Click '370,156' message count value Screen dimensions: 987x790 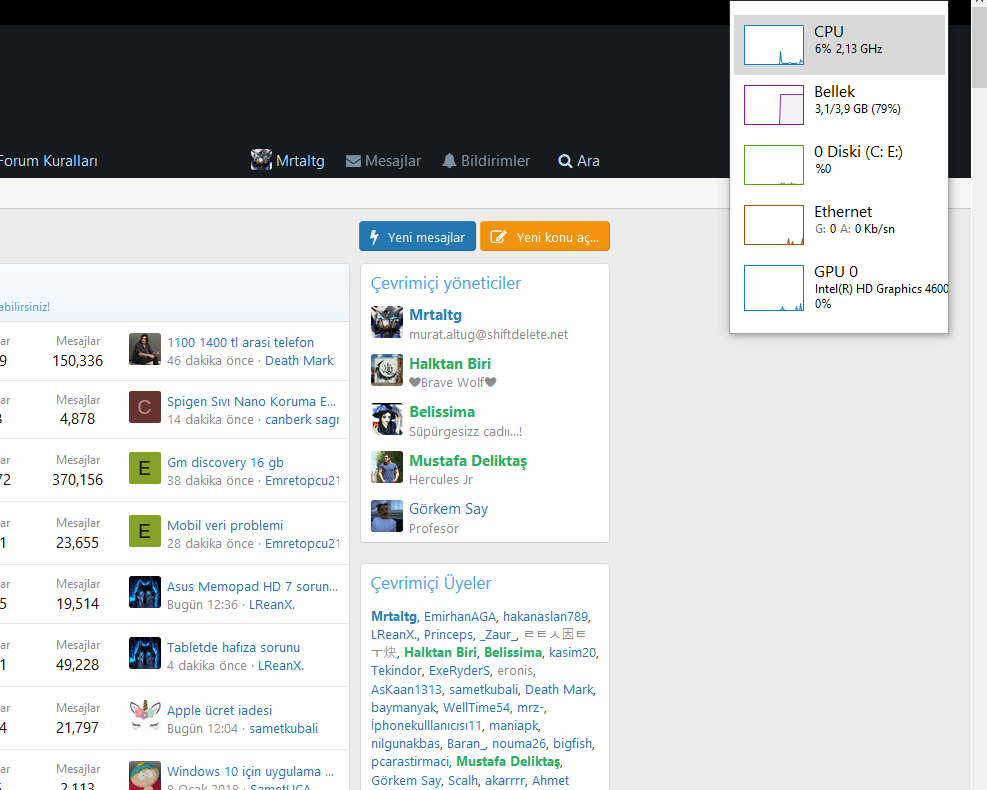click(x=77, y=480)
